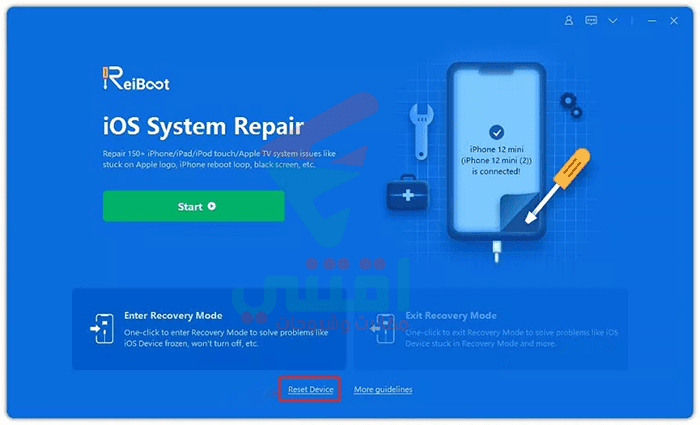Click the iPhone 12 mini connected text

[496, 160]
